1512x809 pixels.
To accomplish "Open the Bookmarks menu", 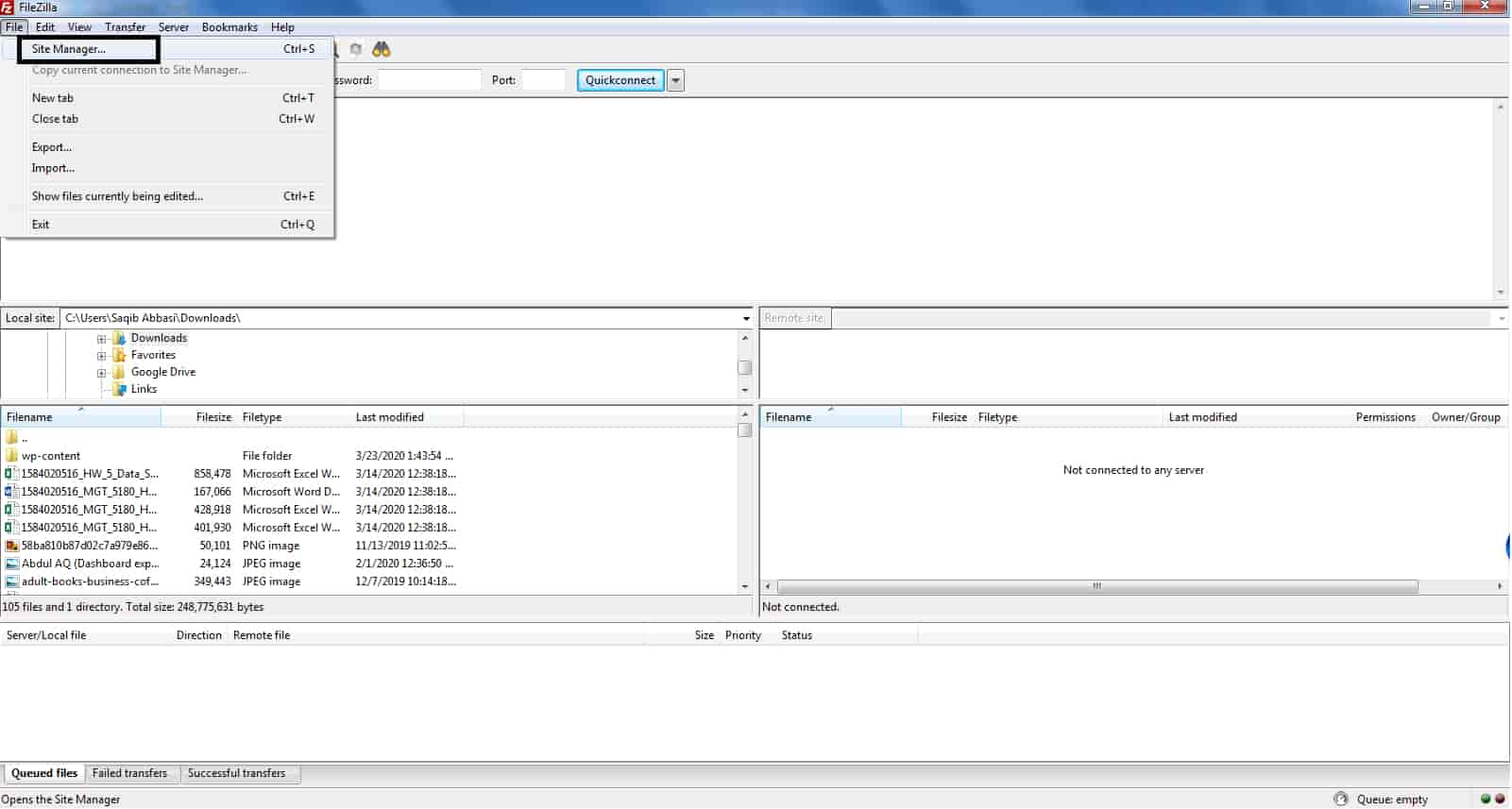I will click(x=229, y=26).
